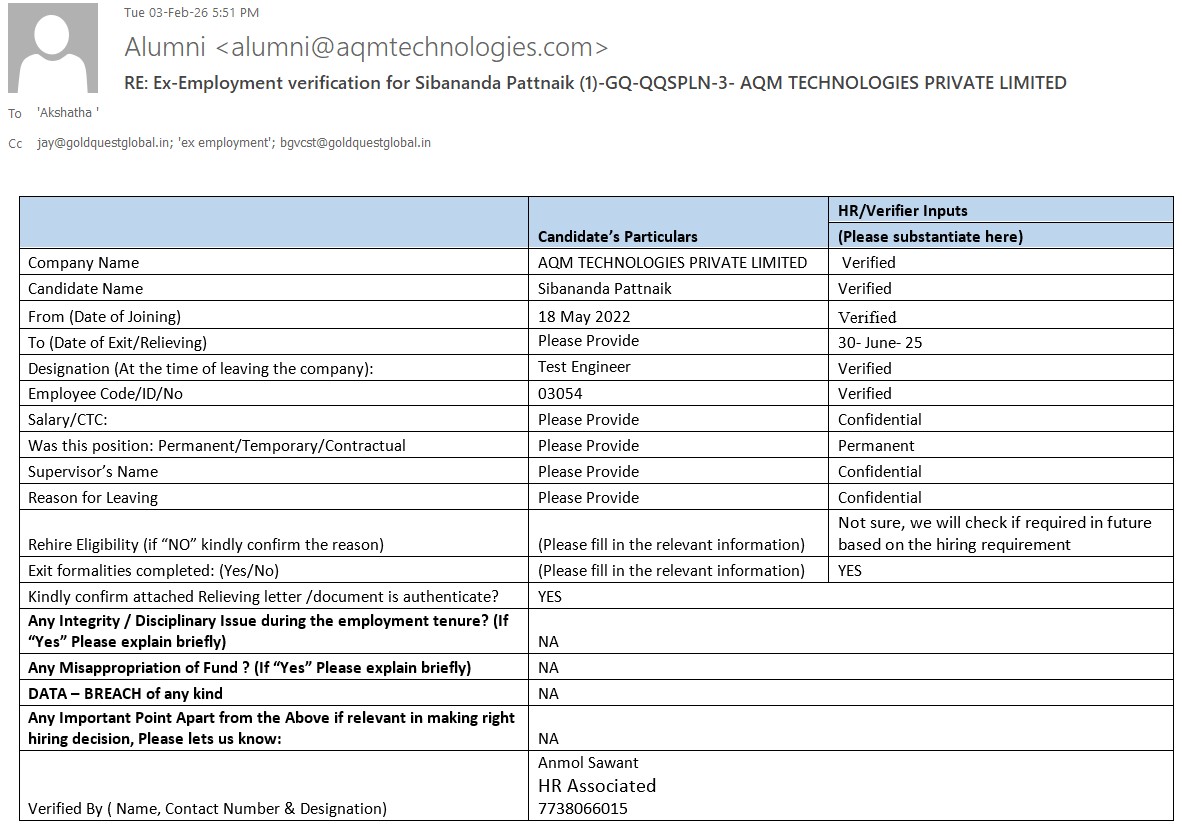Click the 'Company Name' row label

click(84, 262)
